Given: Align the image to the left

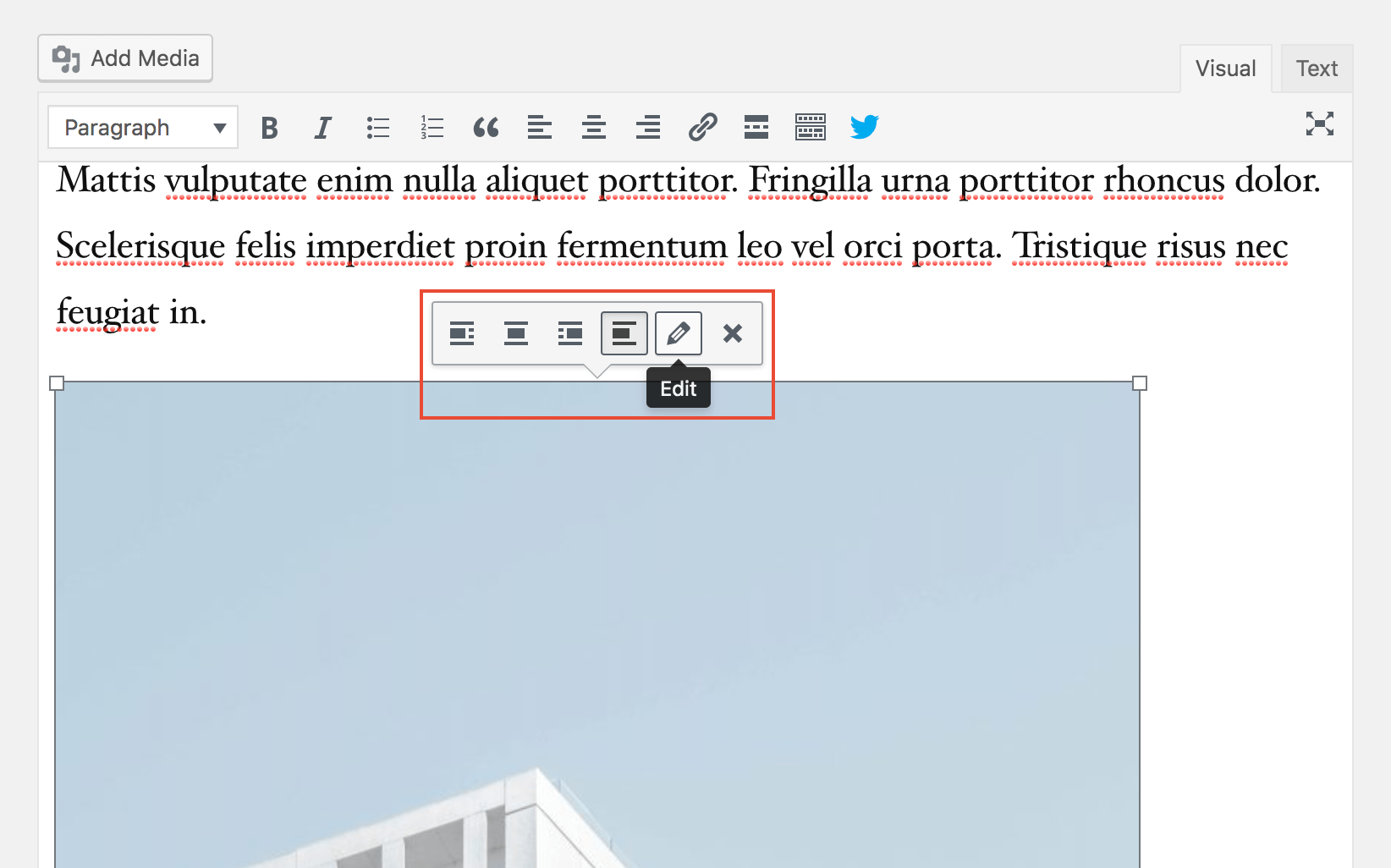Looking at the screenshot, I should (x=461, y=333).
